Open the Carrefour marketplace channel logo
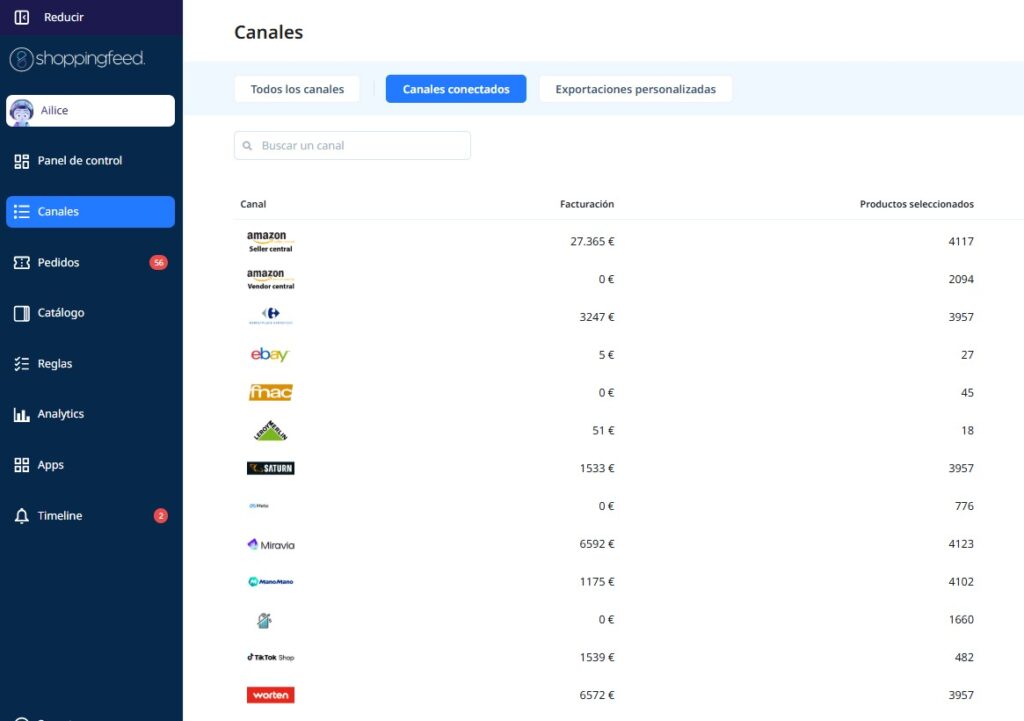1024x721 pixels. pos(270,317)
